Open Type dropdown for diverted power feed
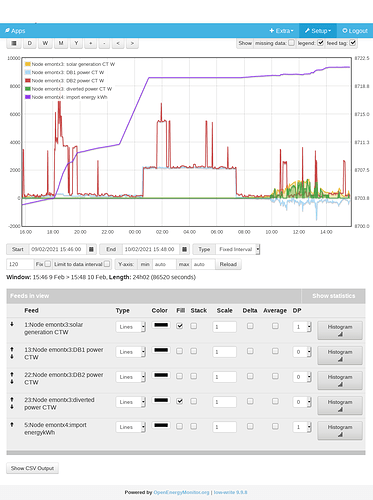373x500 pixels. pos(131,402)
